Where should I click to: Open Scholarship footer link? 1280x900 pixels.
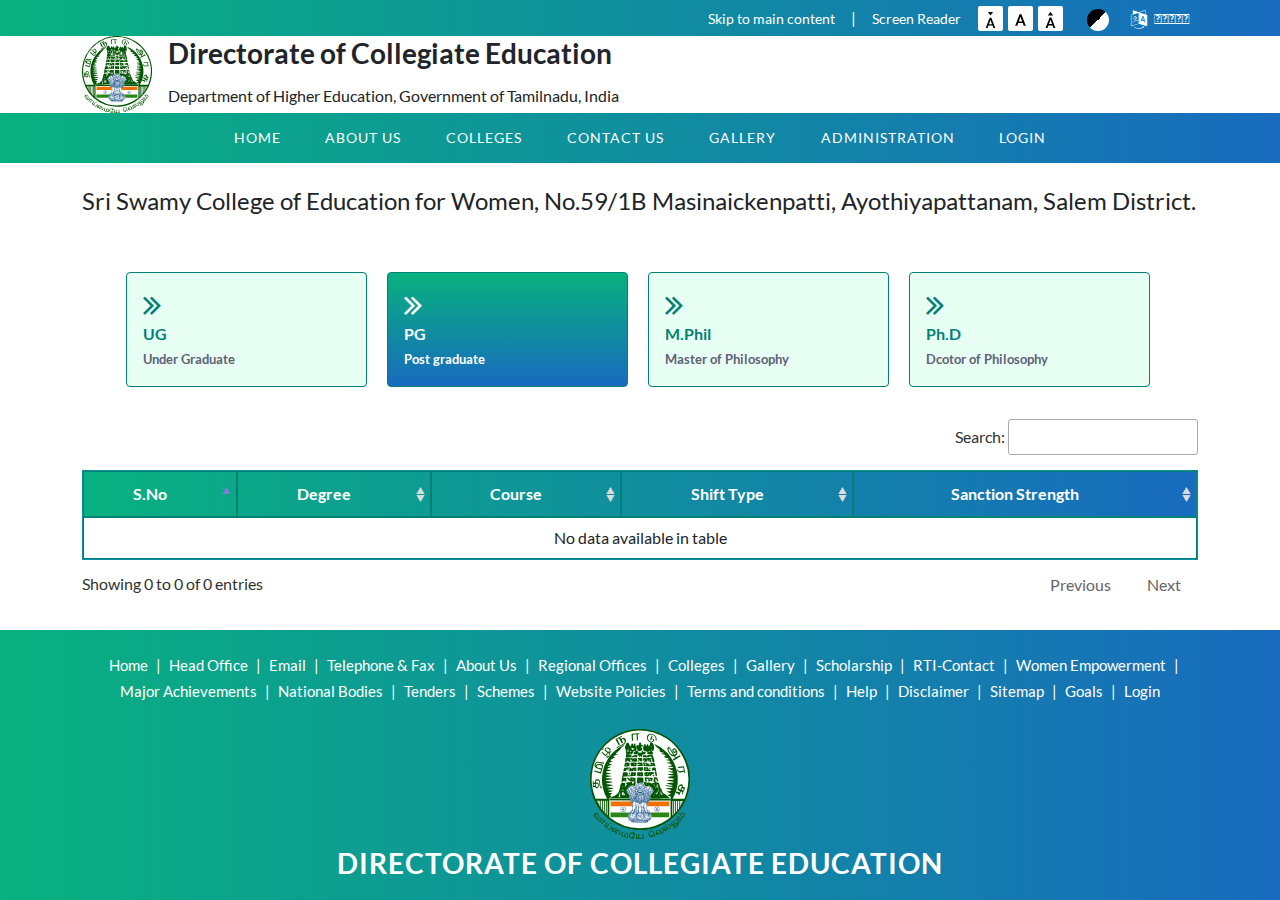click(x=854, y=665)
